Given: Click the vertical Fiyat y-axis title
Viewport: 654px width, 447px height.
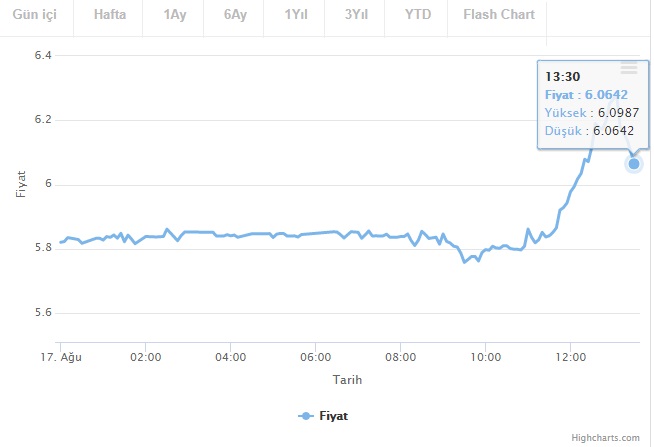Looking at the screenshot, I should 22,184.
